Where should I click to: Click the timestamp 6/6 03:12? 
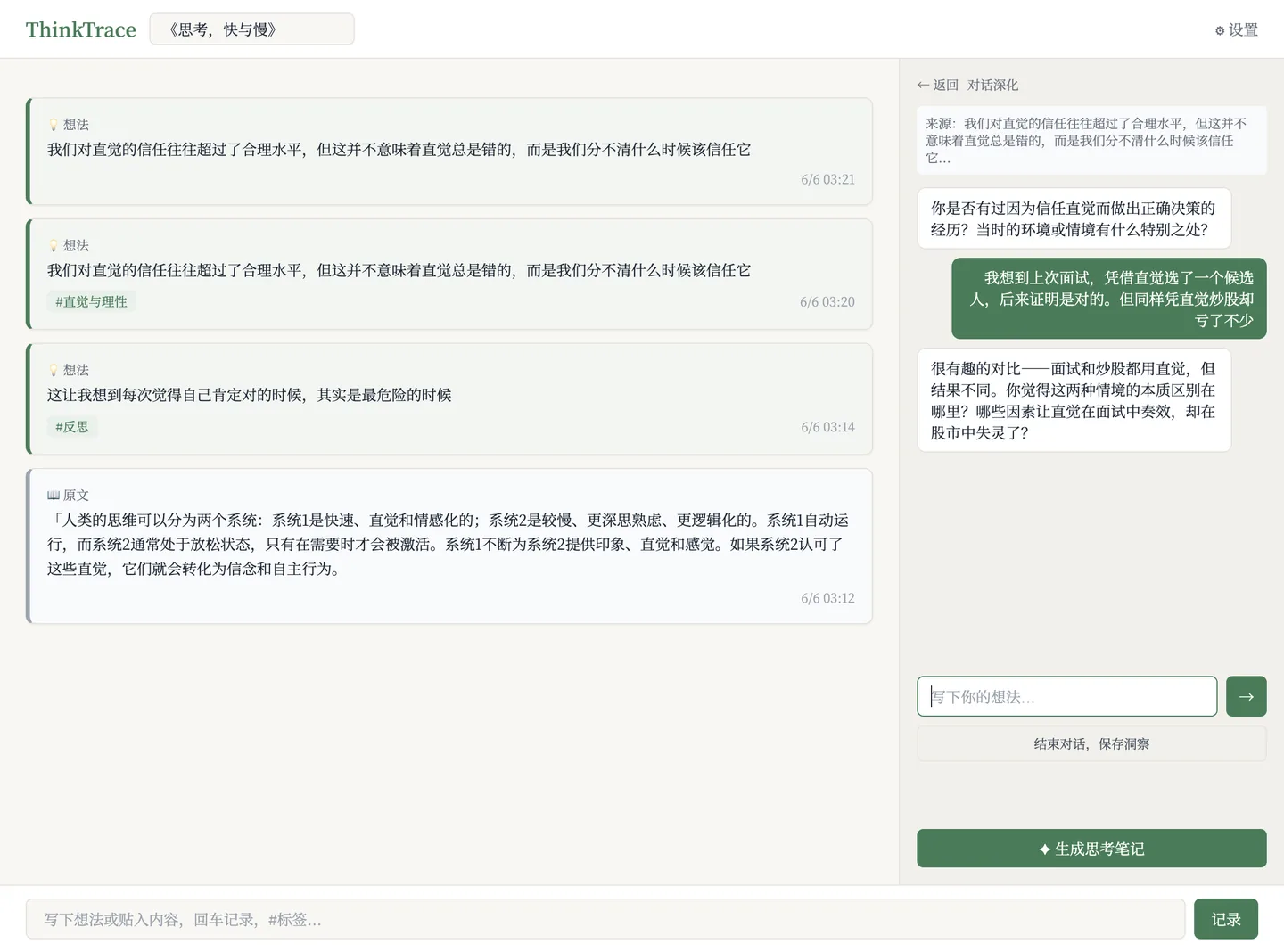click(x=827, y=598)
